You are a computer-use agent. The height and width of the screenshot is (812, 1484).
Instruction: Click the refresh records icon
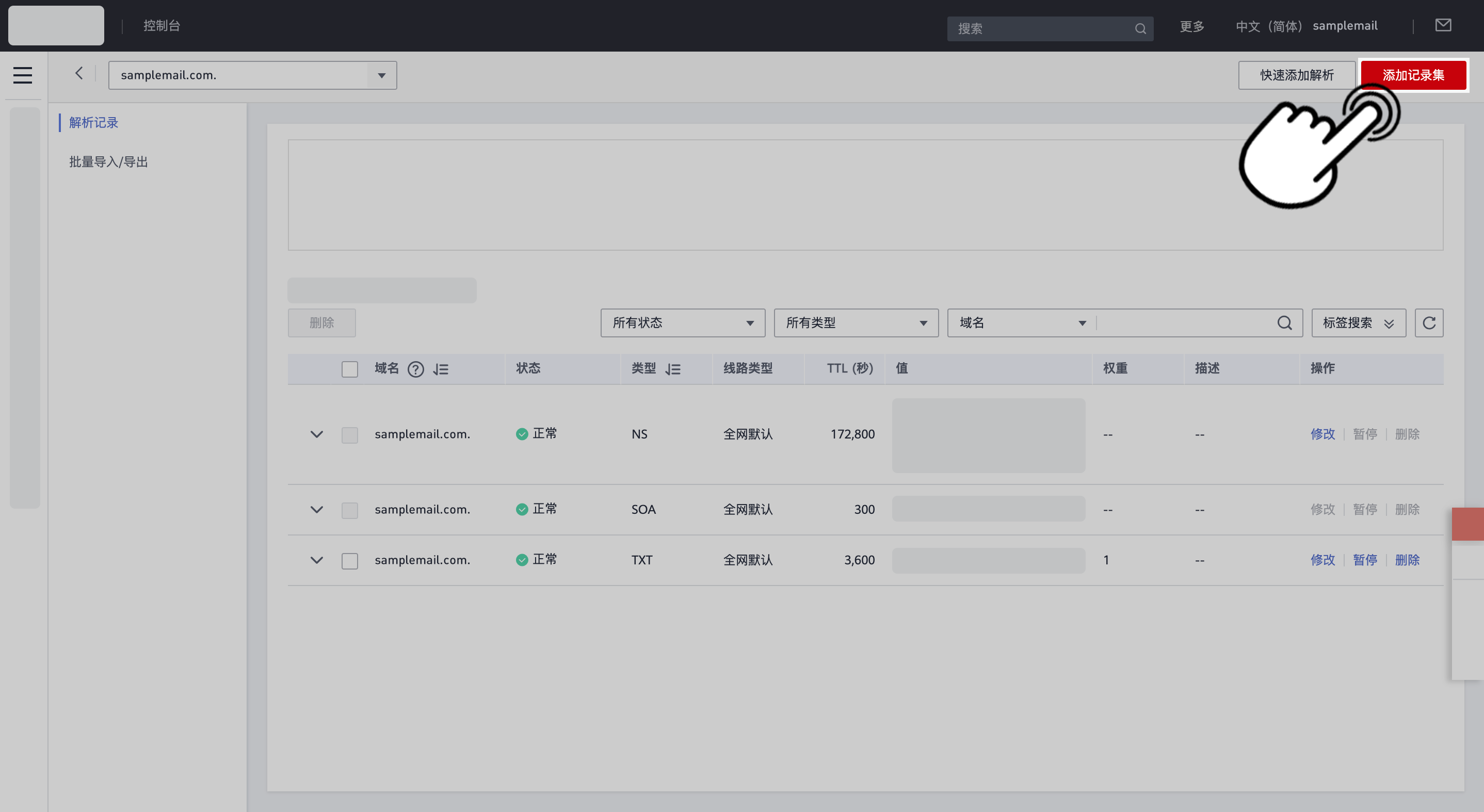[1429, 323]
